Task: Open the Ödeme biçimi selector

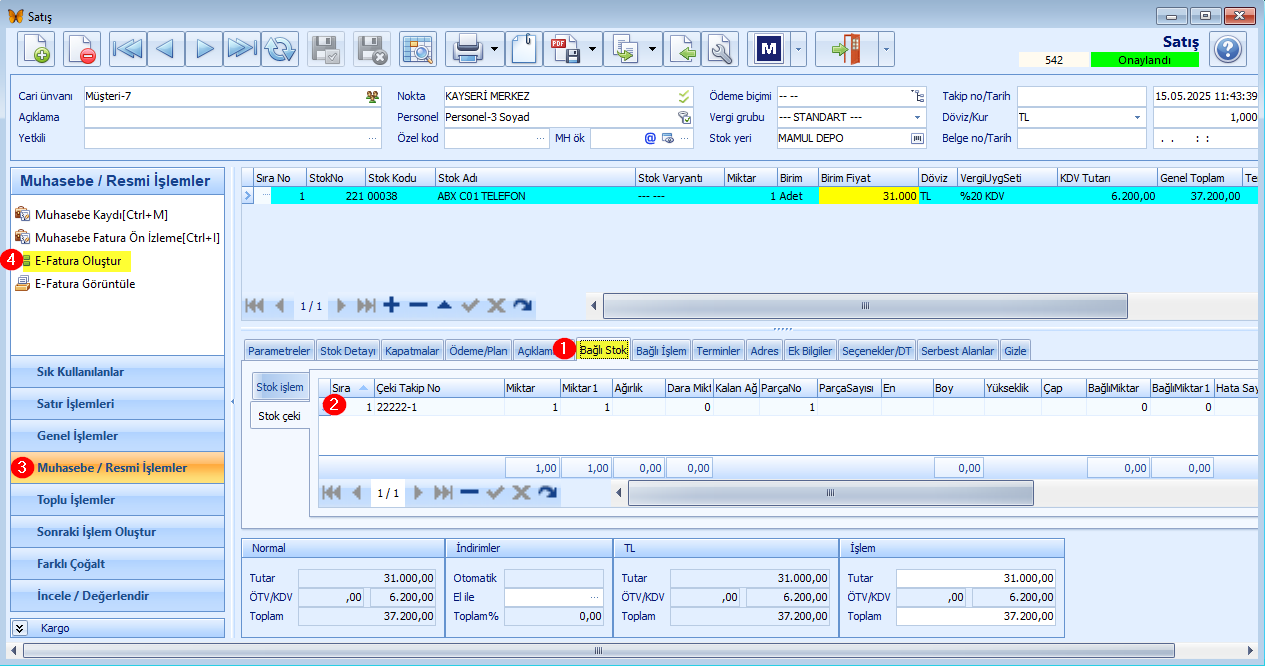Action: 917,96
